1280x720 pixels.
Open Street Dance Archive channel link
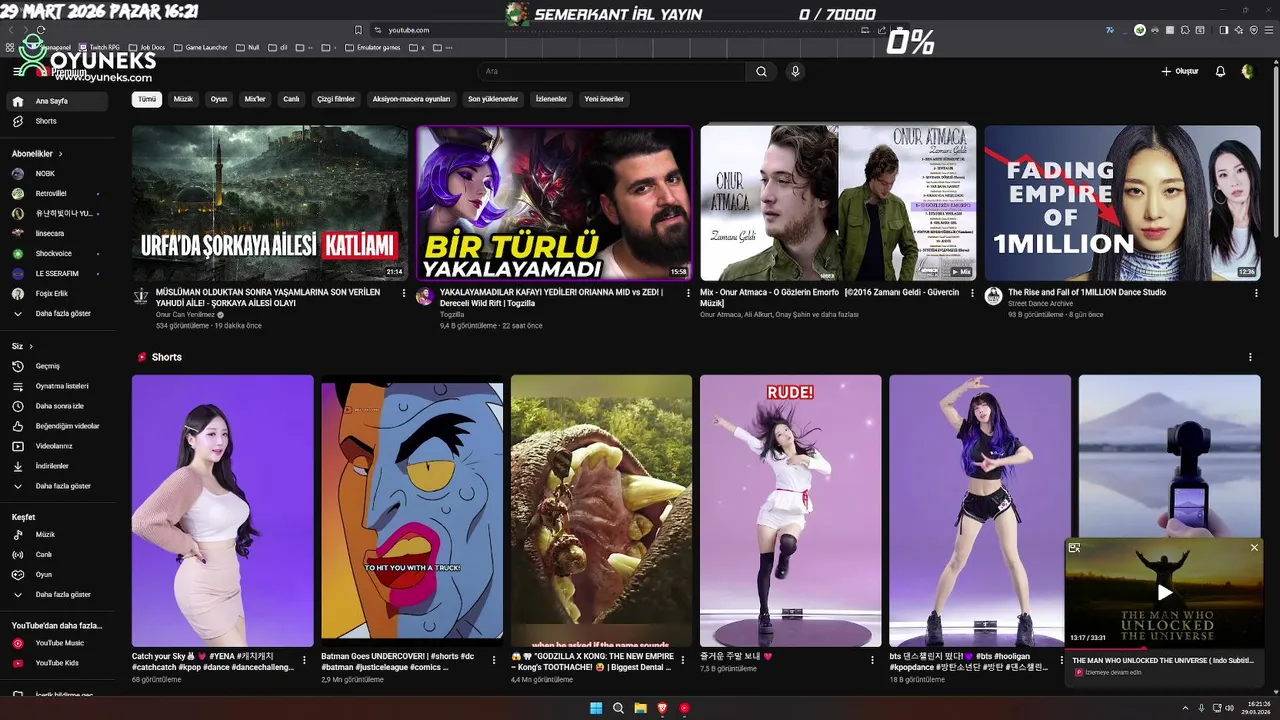[1040, 303]
